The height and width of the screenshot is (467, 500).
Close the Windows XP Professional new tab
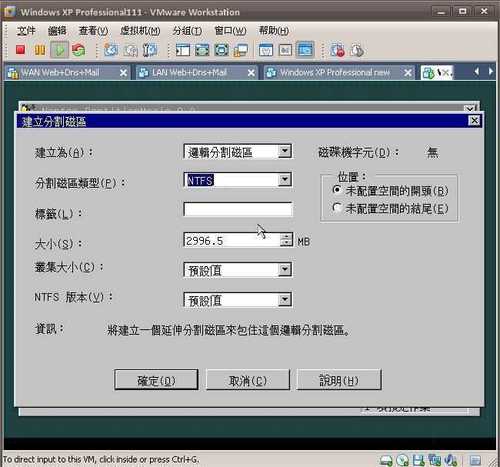(408, 73)
